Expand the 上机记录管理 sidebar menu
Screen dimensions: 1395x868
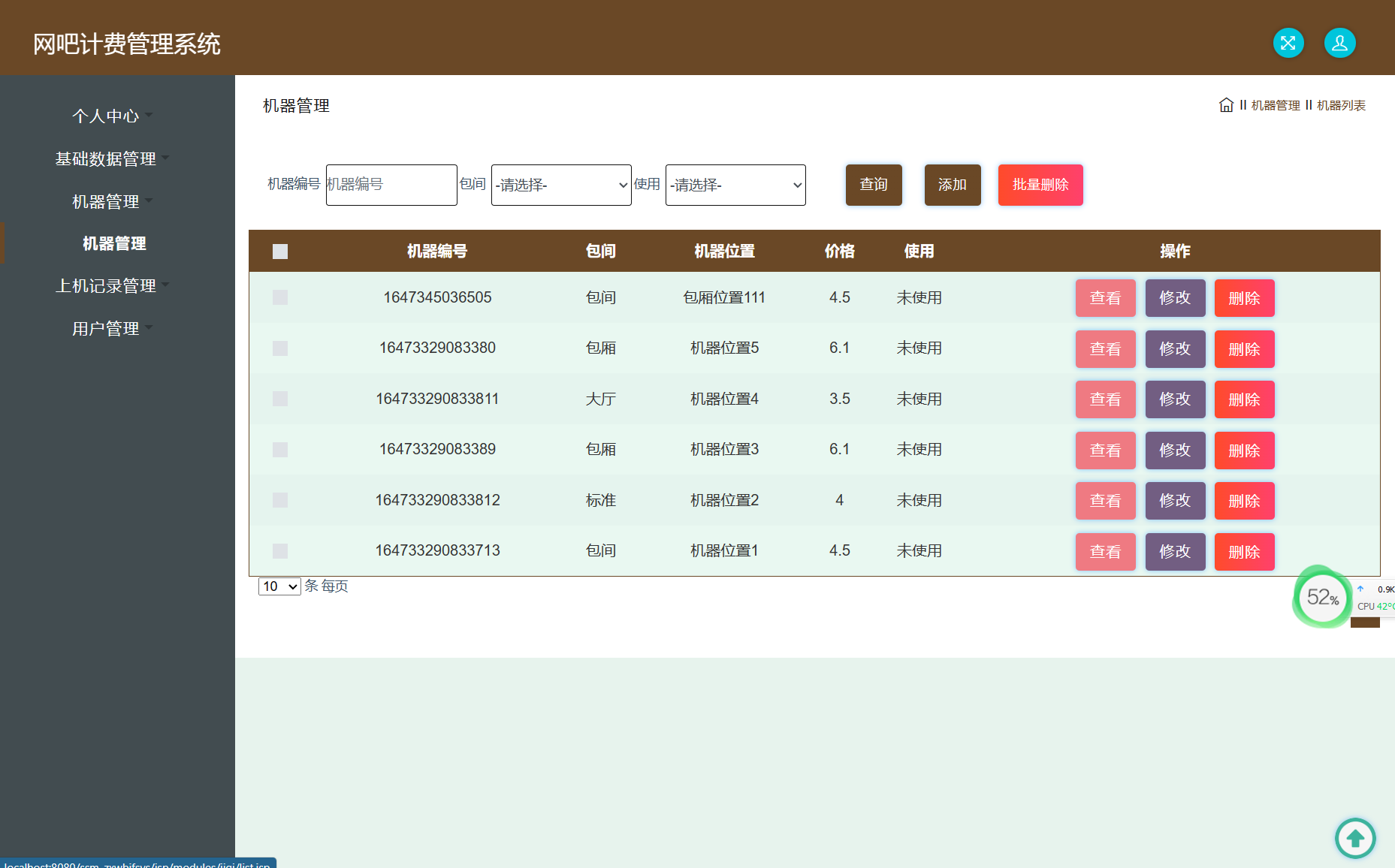[106, 286]
